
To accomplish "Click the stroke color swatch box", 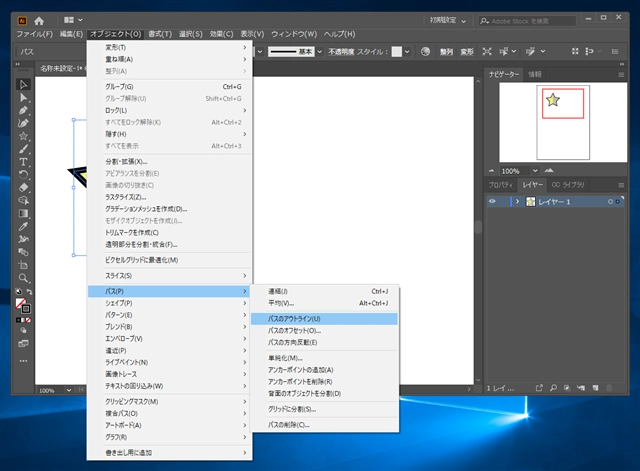I will (x=26, y=309).
